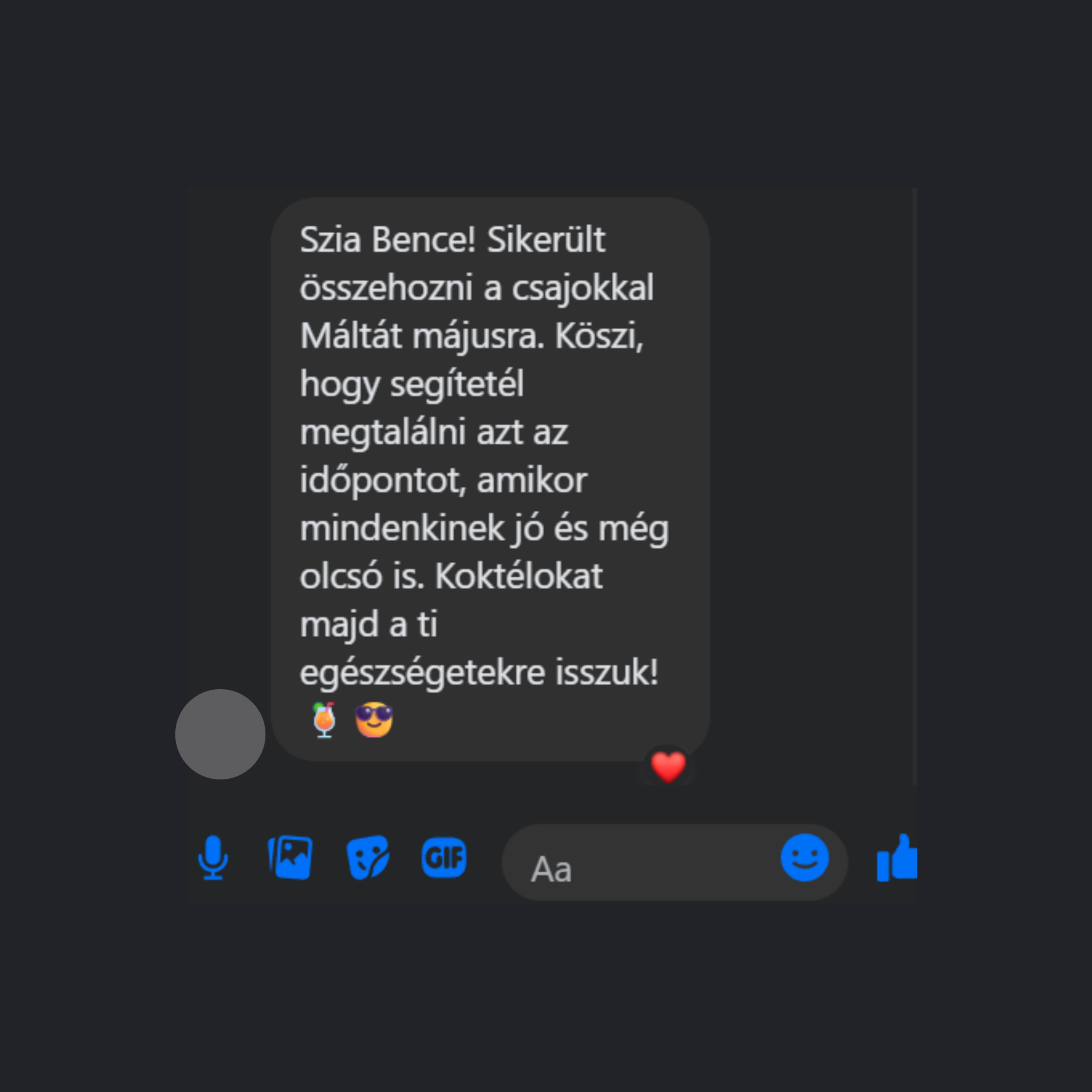The height and width of the screenshot is (1092, 1092).
Task: Click the chat scrollbar on right edge
Action: [915, 486]
